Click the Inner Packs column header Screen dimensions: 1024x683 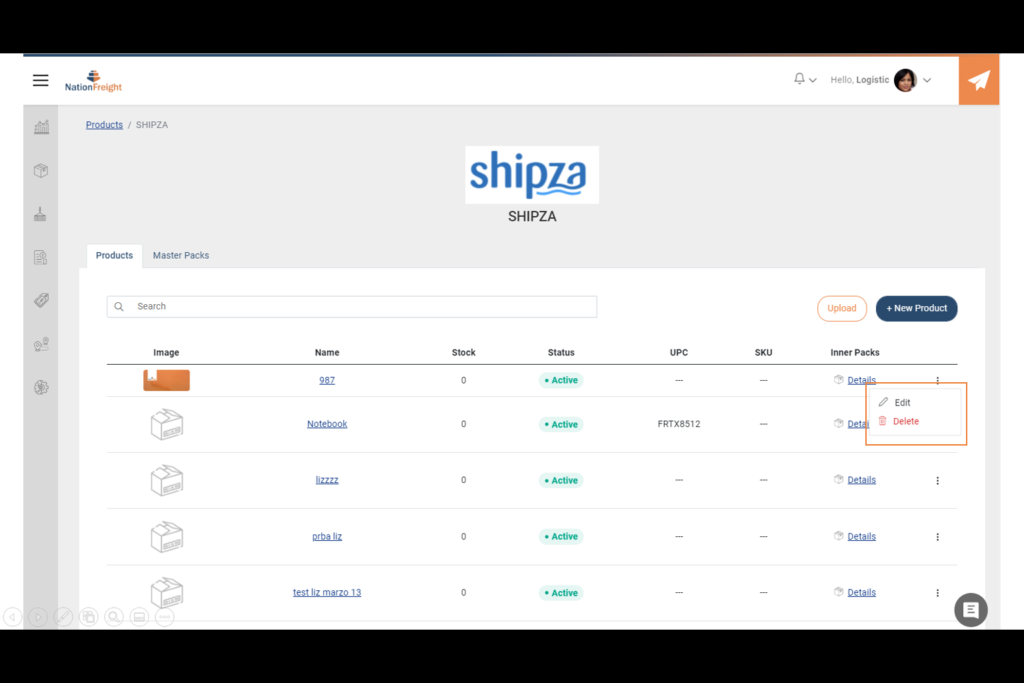(x=855, y=353)
